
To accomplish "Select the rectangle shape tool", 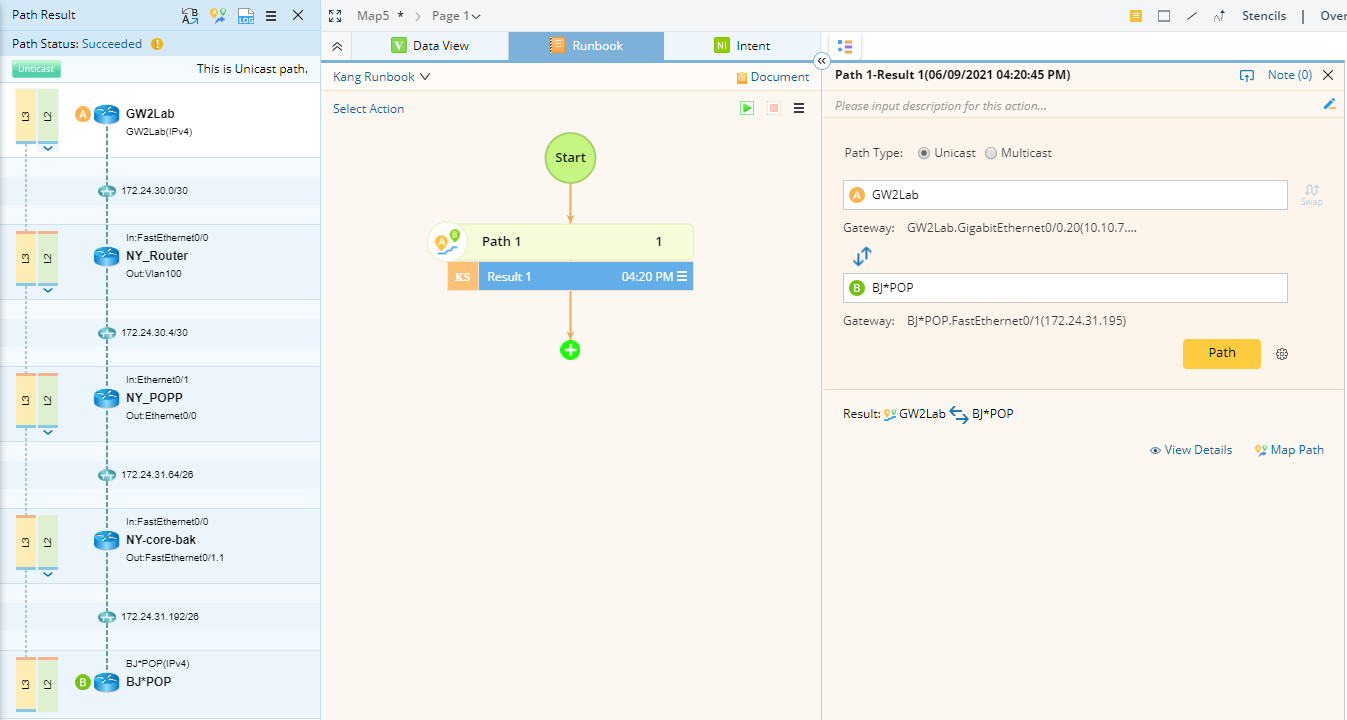I will point(1164,16).
